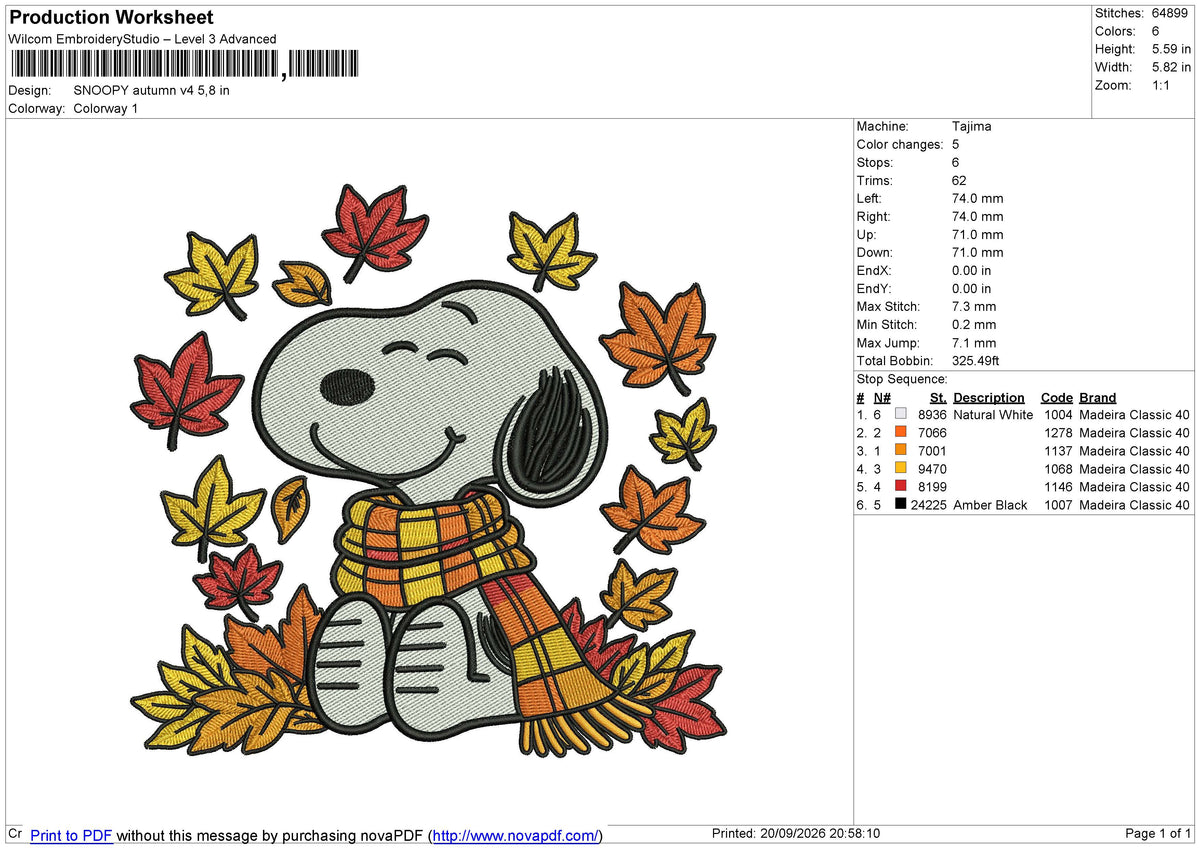Select the Max Jump value 7.1 mm

point(974,342)
